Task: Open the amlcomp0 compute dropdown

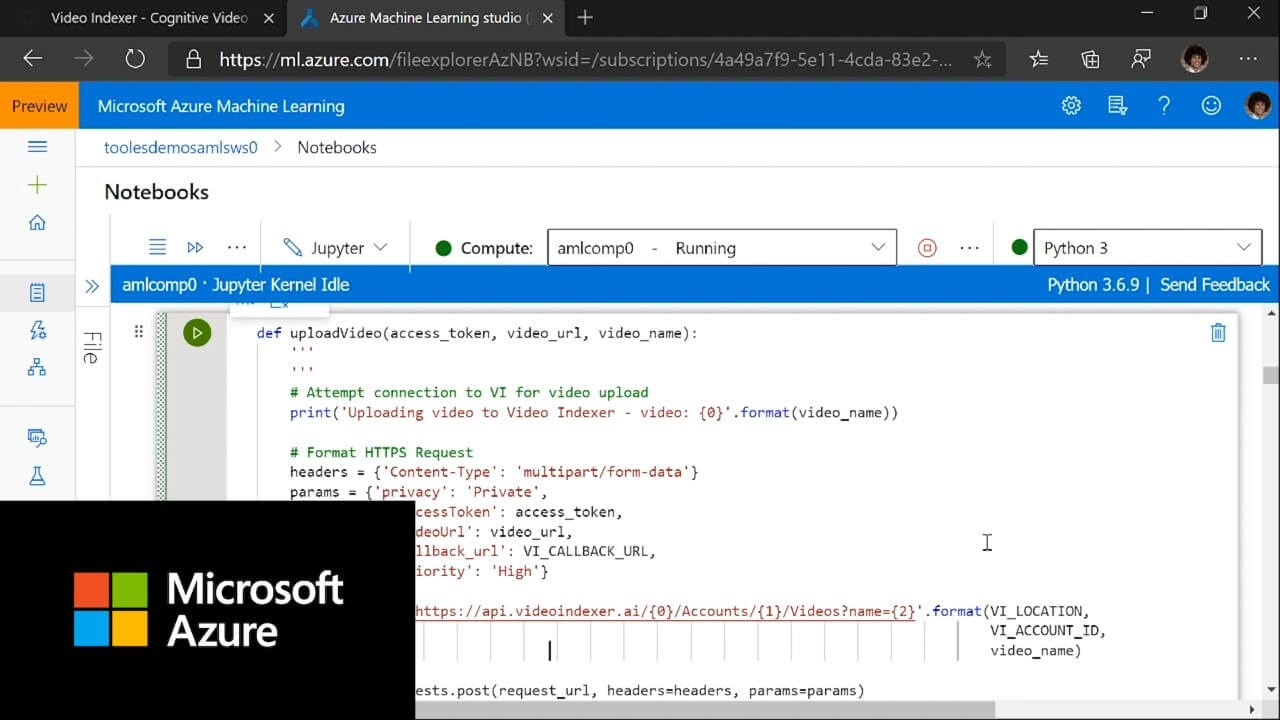Action: tap(722, 248)
